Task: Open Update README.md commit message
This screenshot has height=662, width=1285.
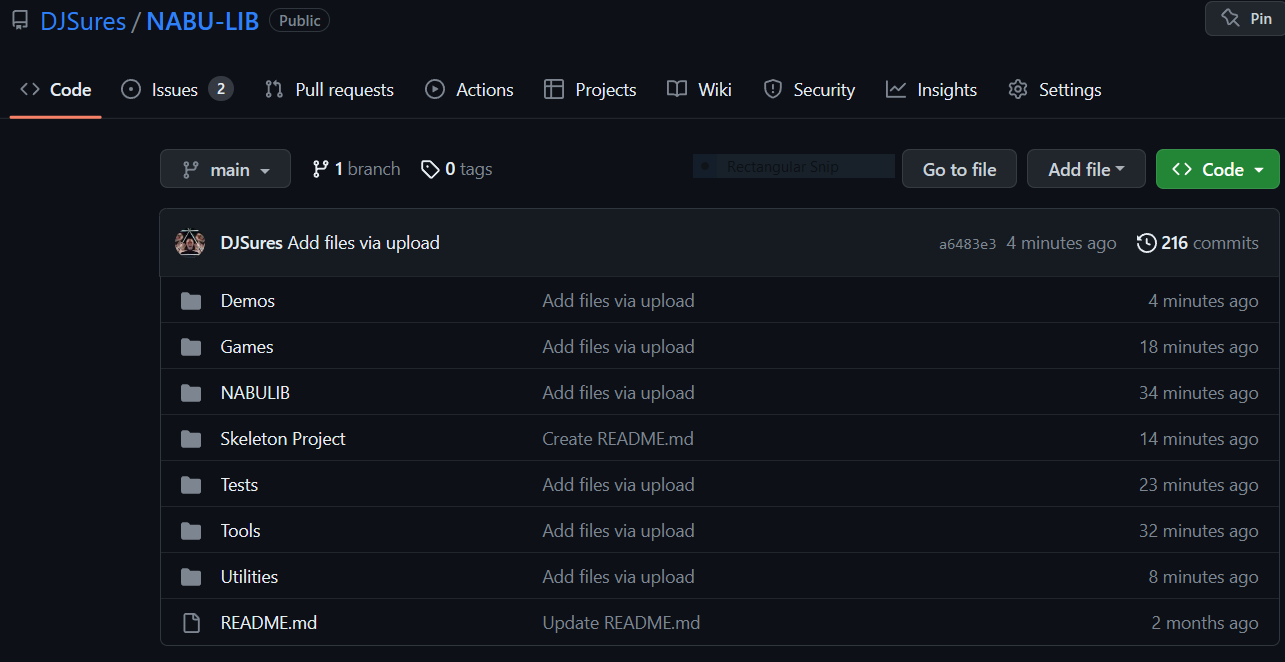Action: [x=621, y=623]
